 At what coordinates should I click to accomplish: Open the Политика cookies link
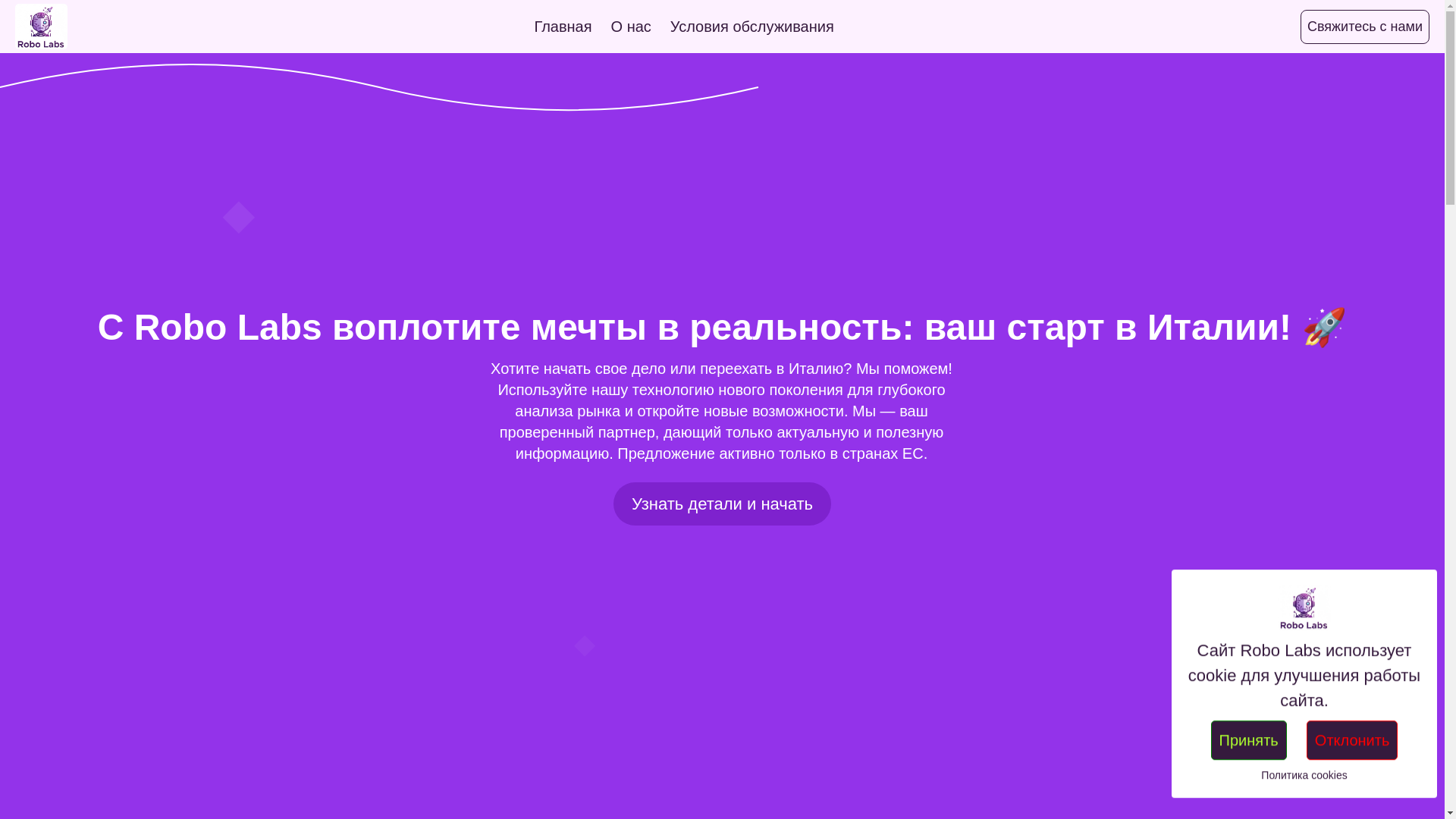click(1304, 775)
